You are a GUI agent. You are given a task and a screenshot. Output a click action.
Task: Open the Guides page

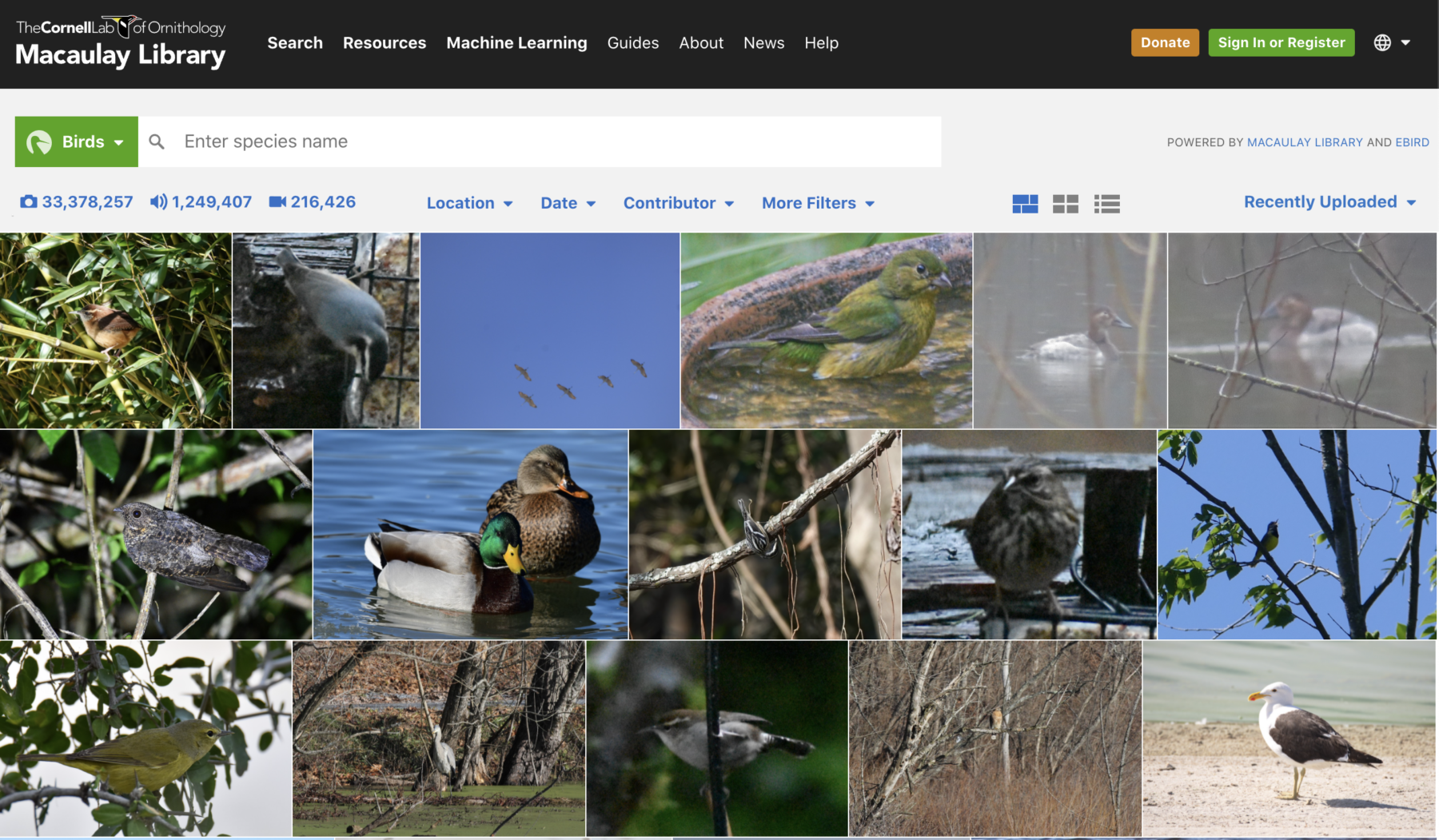click(x=633, y=43)
